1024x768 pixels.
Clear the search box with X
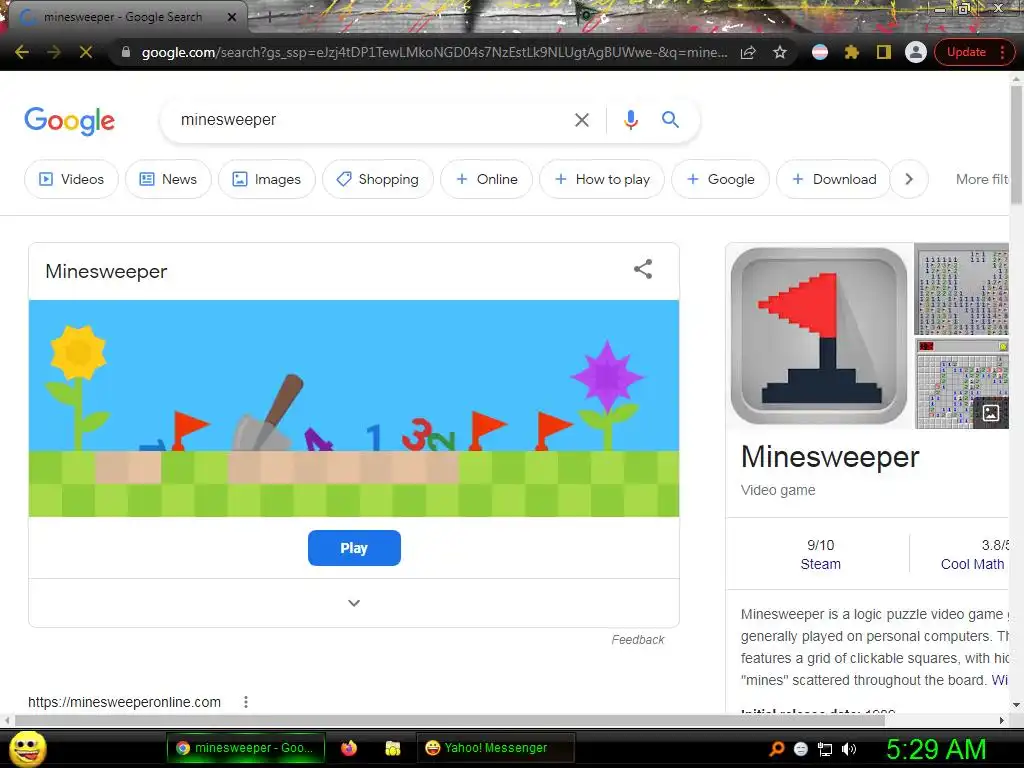(581, 120)
